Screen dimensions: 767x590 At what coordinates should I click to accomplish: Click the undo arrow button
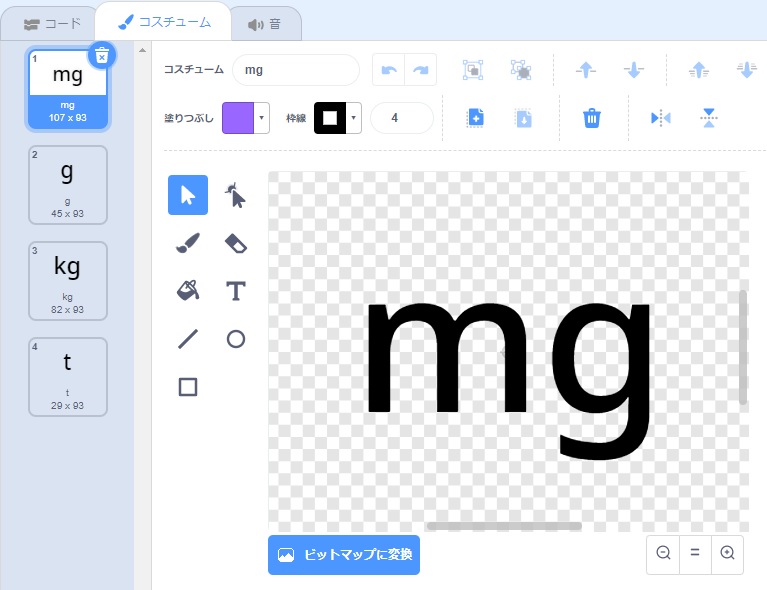click(389, 70)
